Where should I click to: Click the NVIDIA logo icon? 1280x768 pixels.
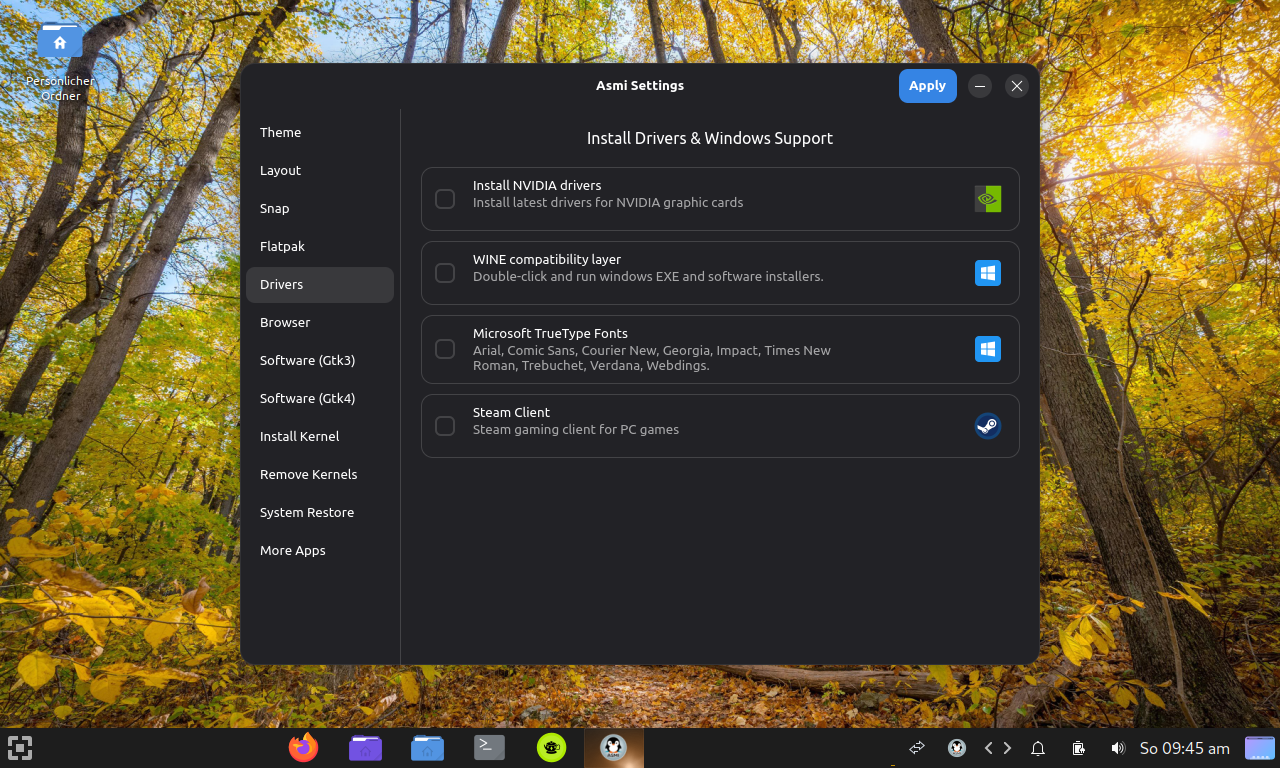987,199
